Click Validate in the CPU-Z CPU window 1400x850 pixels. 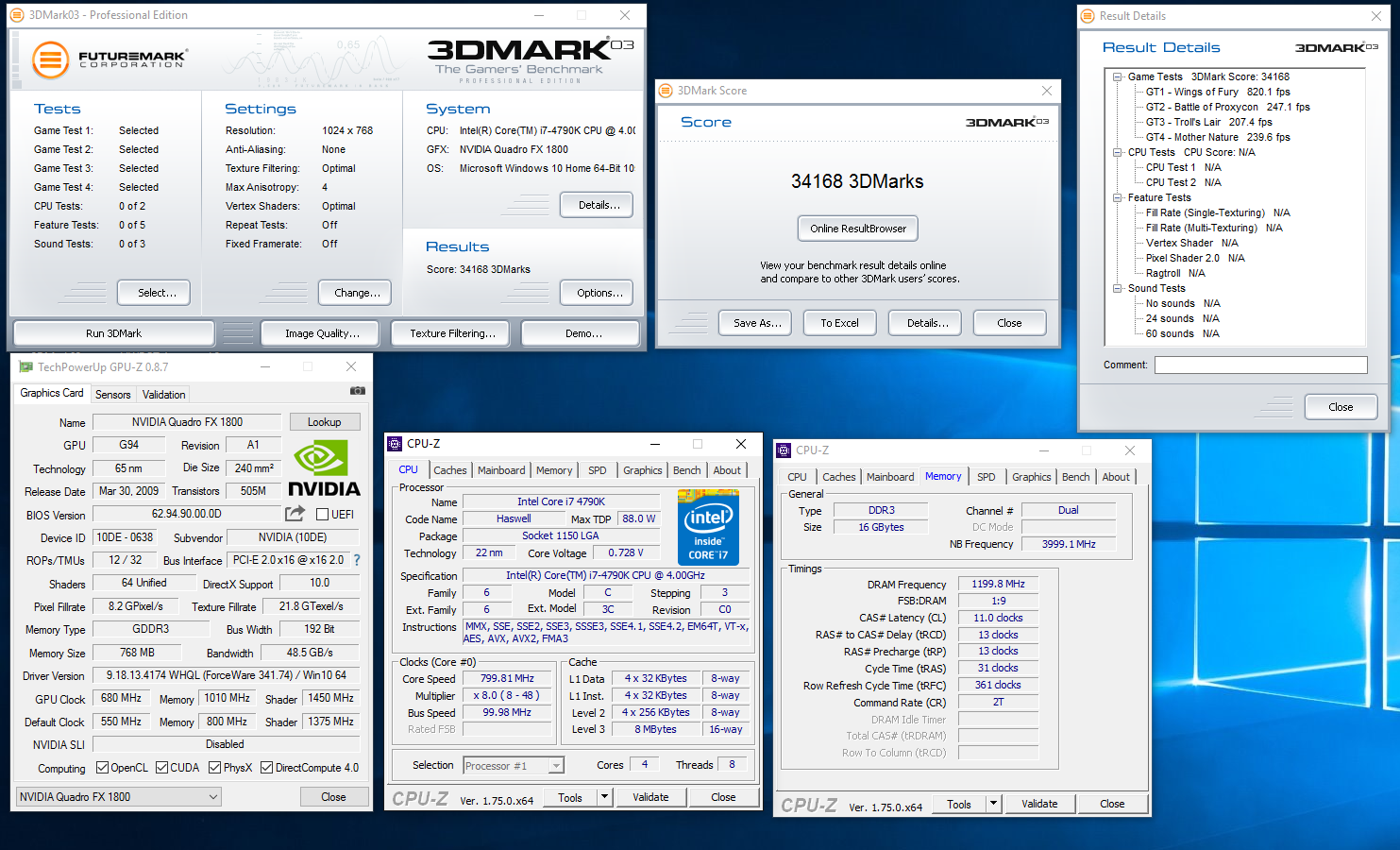[650, 797]
